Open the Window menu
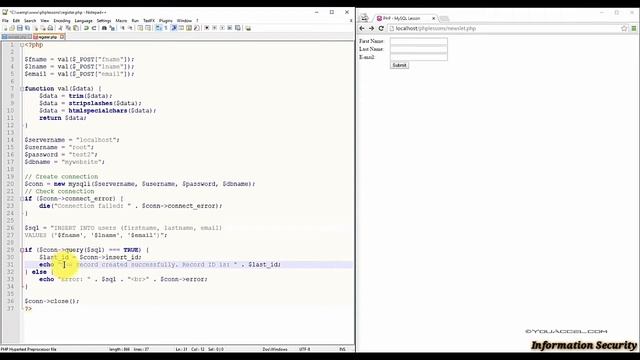This screenshot has height=360, width=640. click(x=184, y=20)
